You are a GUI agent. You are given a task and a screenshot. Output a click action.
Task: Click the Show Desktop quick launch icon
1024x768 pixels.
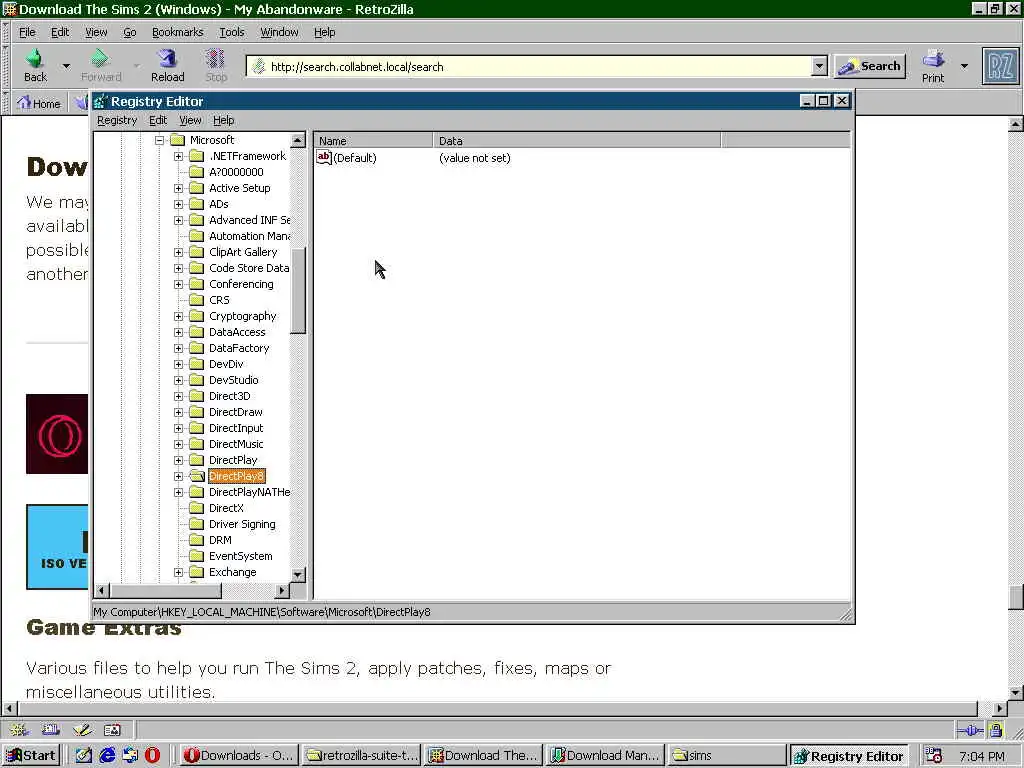pos(84,755)
